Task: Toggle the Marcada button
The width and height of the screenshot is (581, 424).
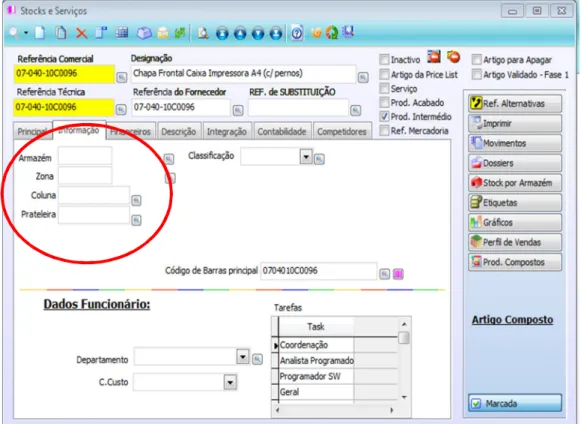Action: click(x=515, y=403)
